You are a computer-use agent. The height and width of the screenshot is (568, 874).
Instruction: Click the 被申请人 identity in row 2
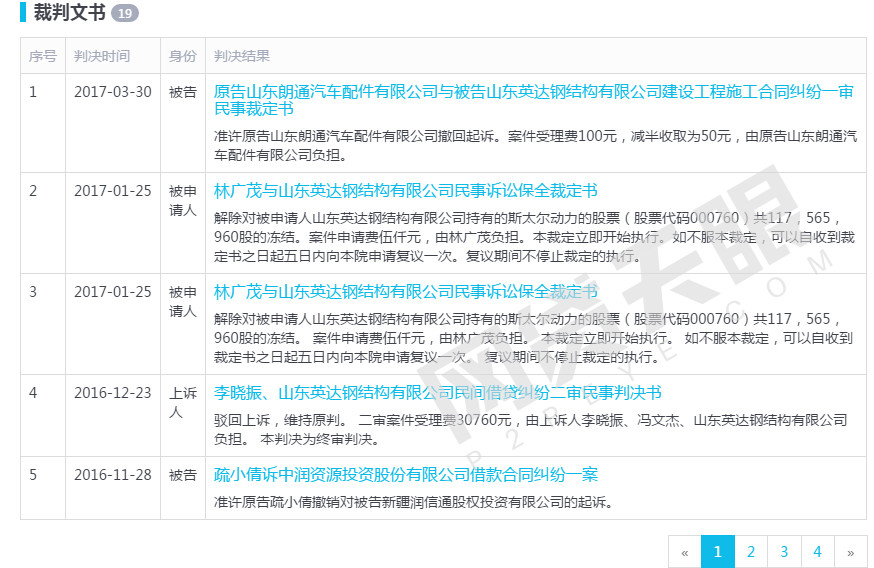tap(183, 200)
